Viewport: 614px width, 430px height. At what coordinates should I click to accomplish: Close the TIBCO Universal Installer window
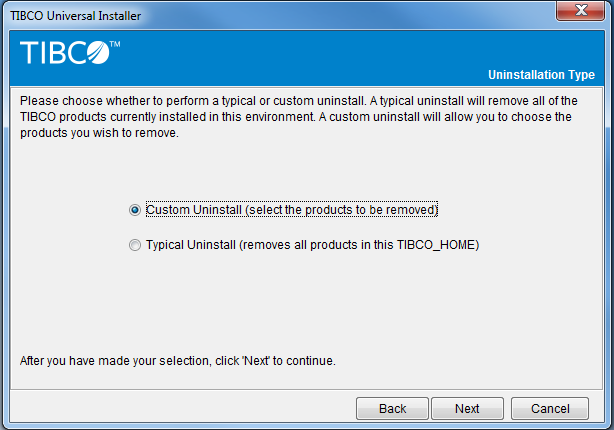tap(580, 10)
